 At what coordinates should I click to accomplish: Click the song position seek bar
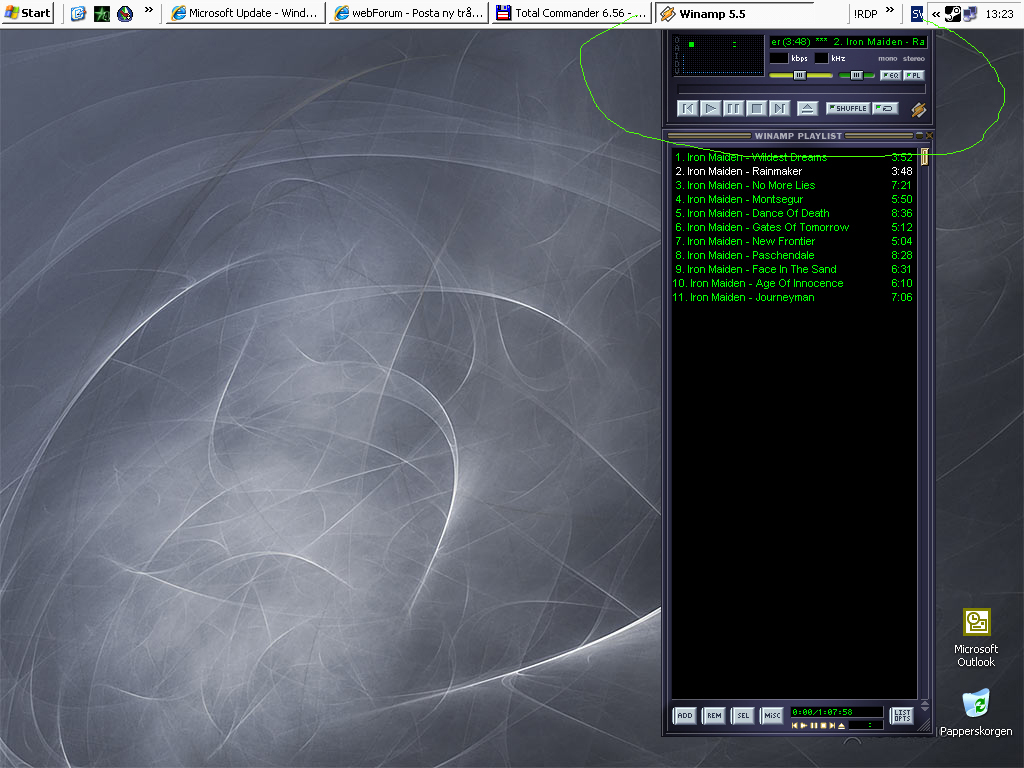pos(801,89)
